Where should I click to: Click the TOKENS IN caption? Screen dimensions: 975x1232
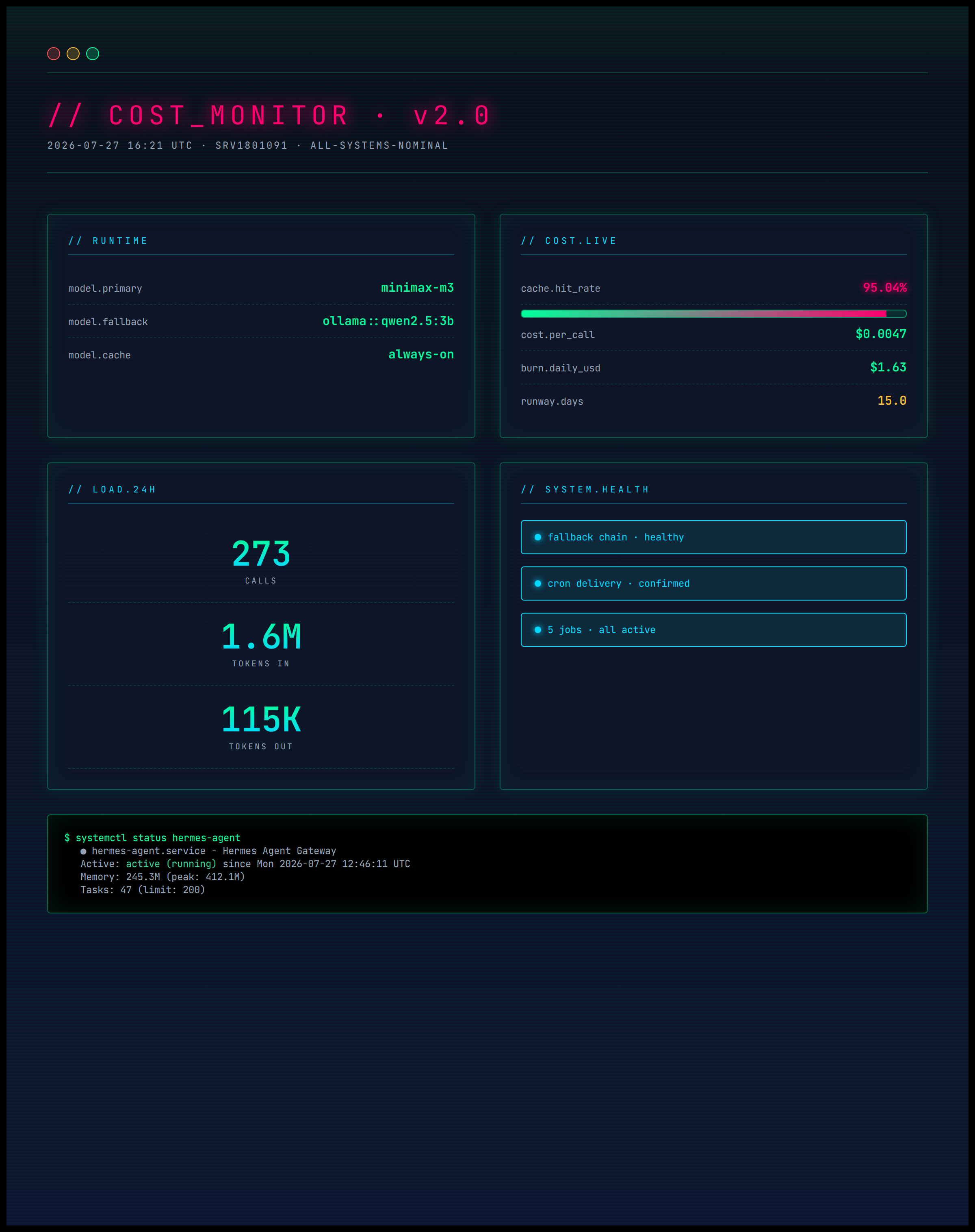261,664
